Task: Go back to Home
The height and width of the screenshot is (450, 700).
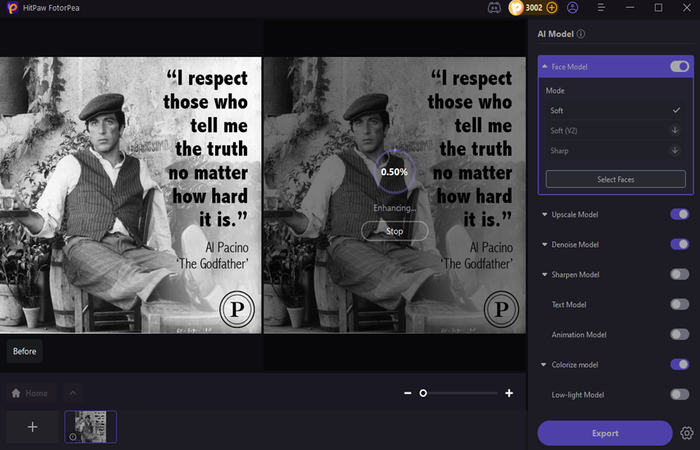Action: pyautogui.click(x=31, y=393)
